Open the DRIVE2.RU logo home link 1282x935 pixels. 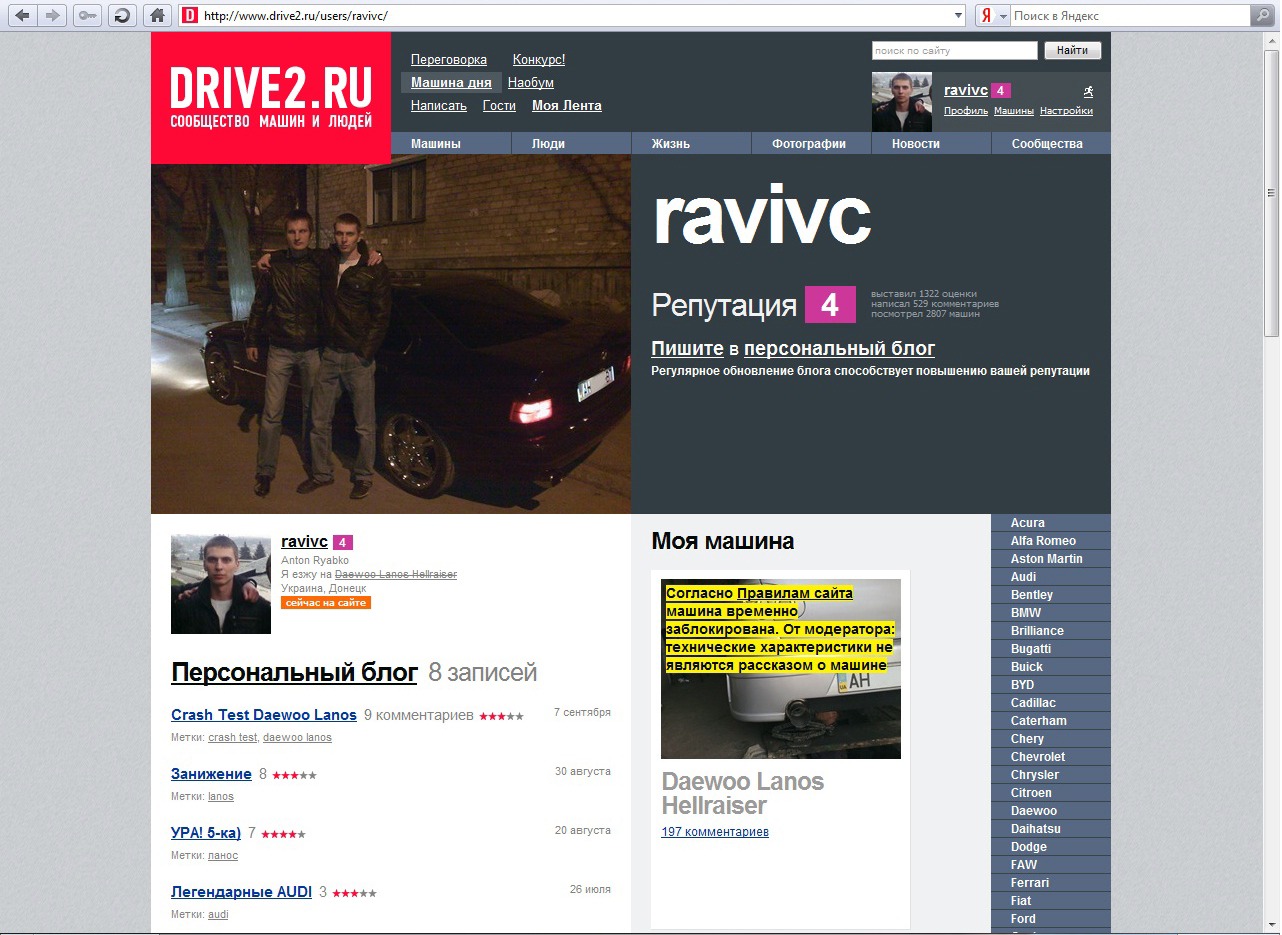[x=271, y=97]
